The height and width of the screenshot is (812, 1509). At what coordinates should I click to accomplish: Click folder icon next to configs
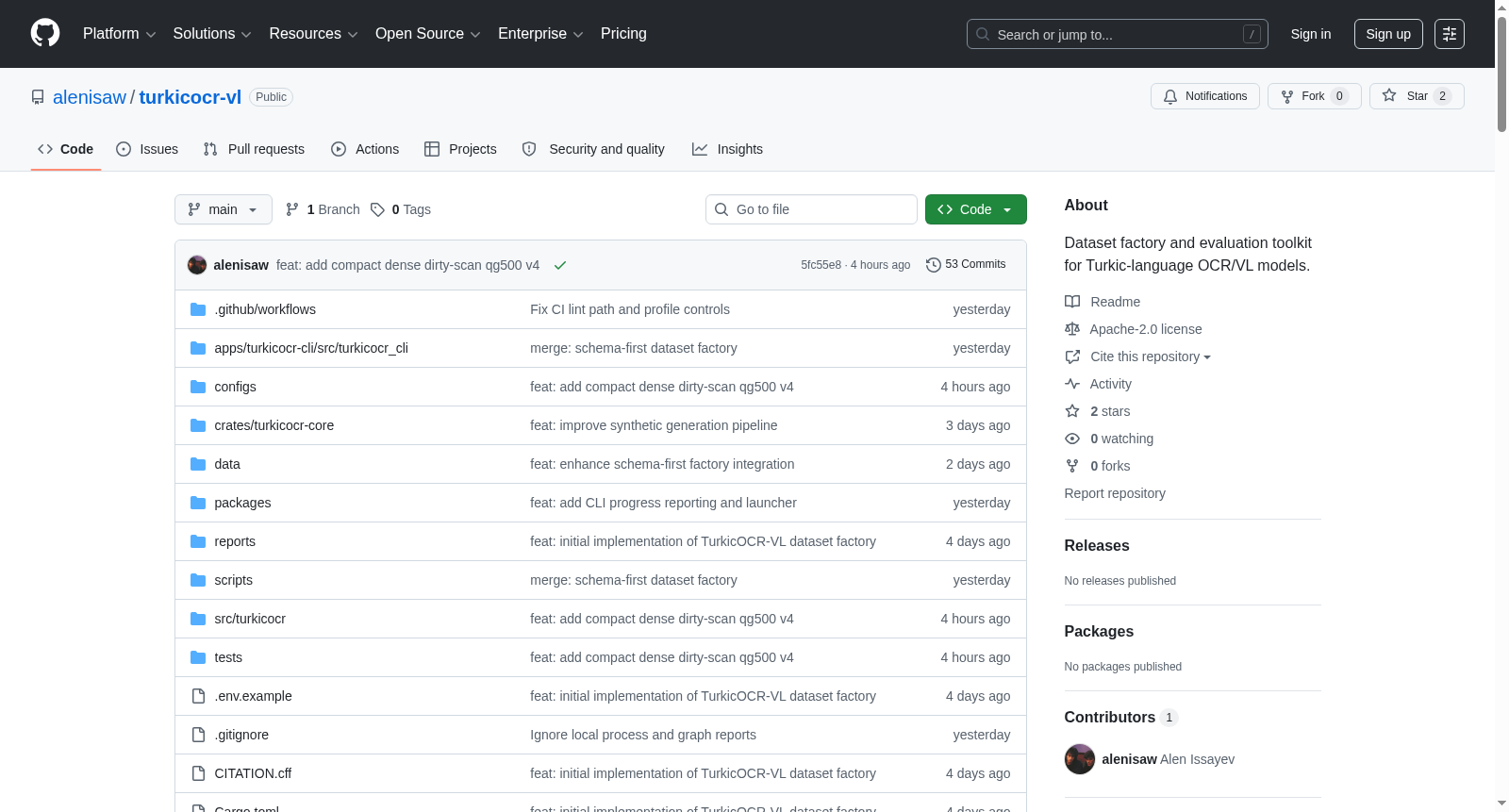[198, 387]
